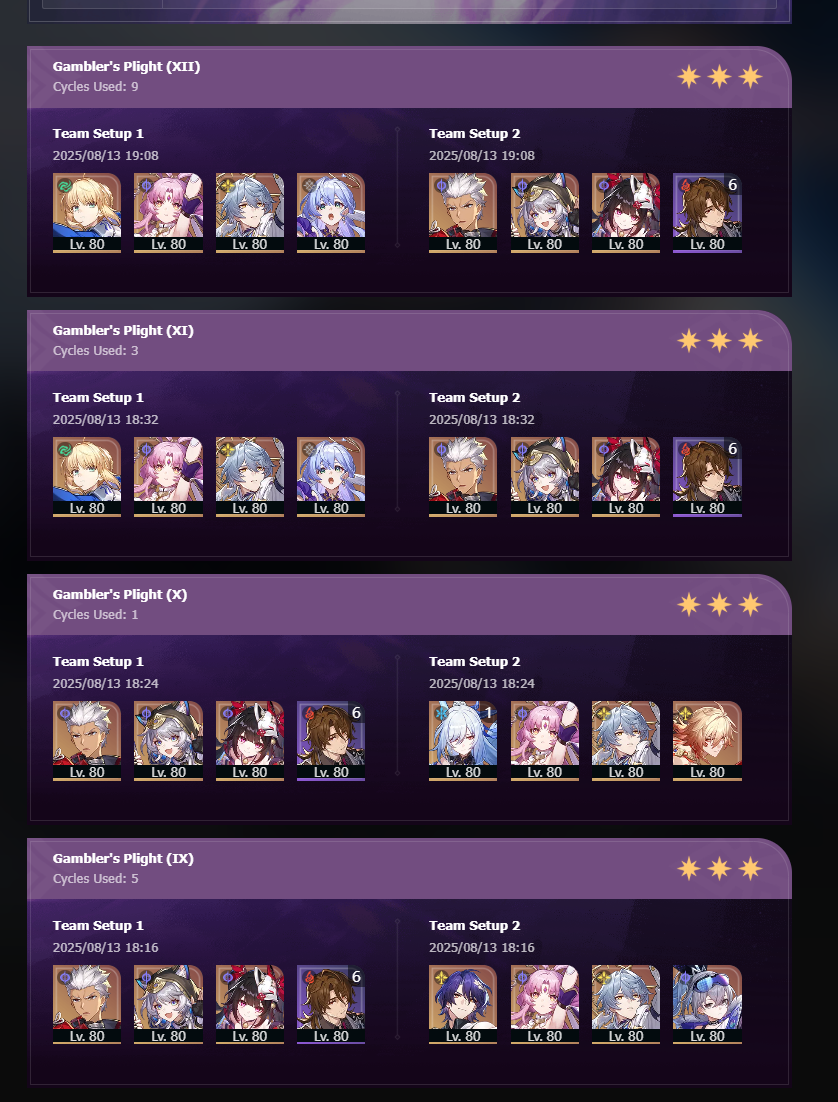
Task: Click the Gambler's Plight (XII) header
Action: [x=409, y=77]
